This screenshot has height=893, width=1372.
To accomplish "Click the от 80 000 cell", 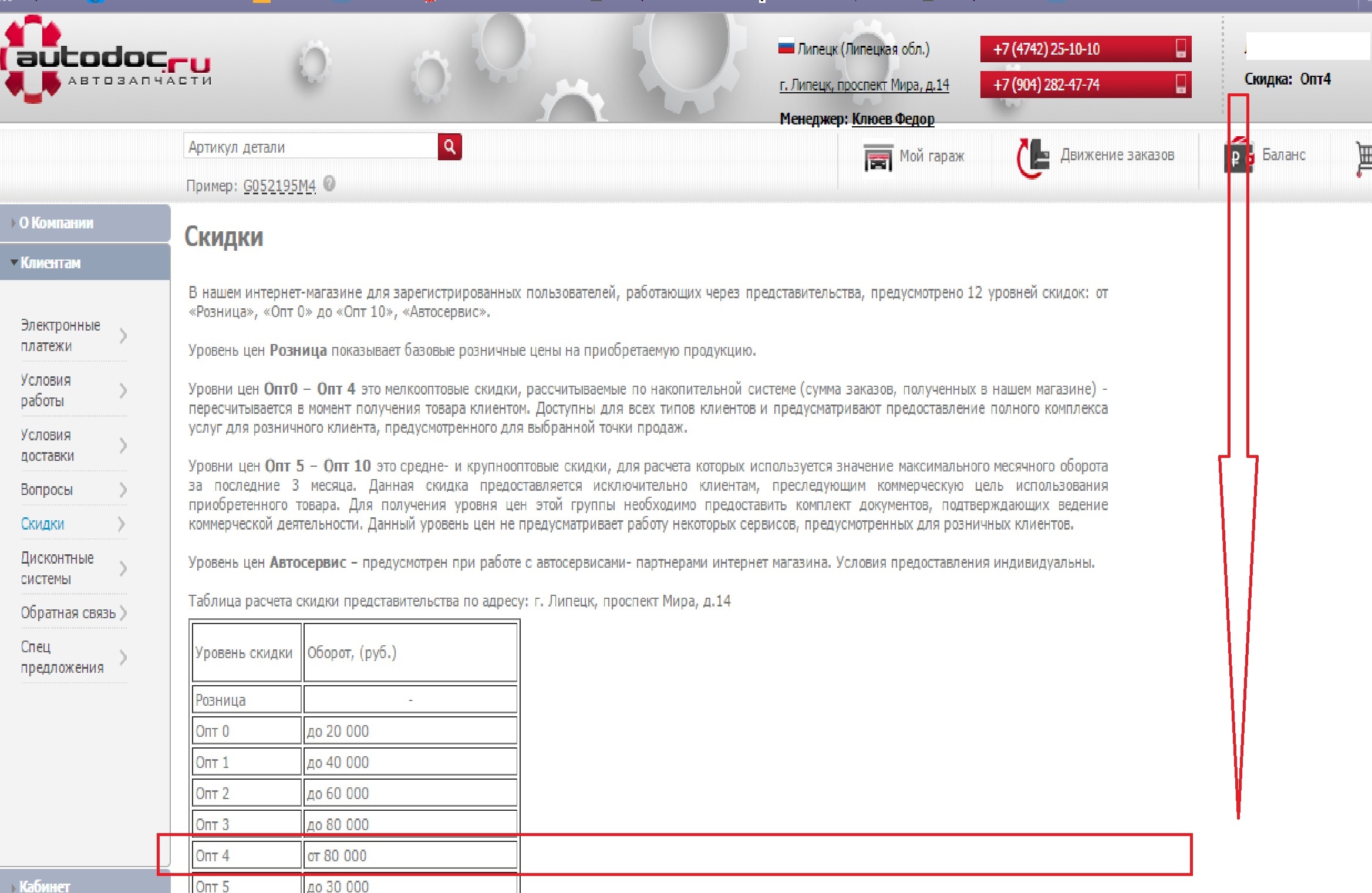I will [410, 855].
